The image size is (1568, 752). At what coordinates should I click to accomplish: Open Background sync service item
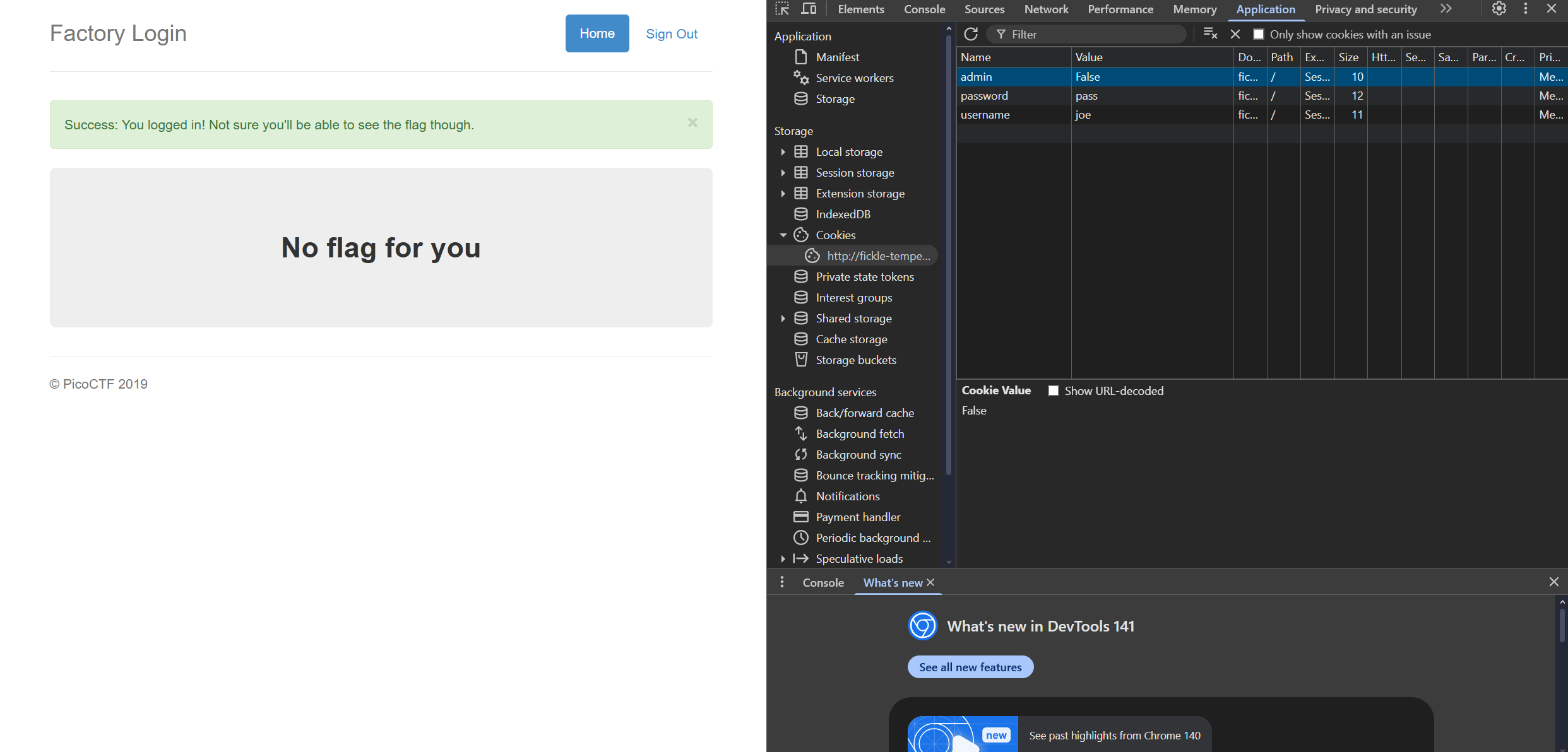tap(858, 454)
